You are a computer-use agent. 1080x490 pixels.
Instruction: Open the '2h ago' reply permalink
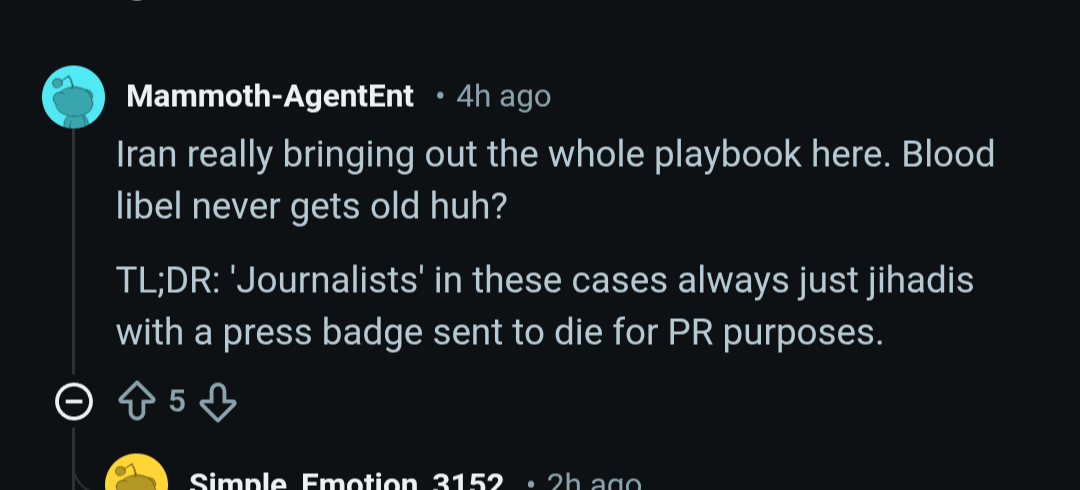coord(593,482)
